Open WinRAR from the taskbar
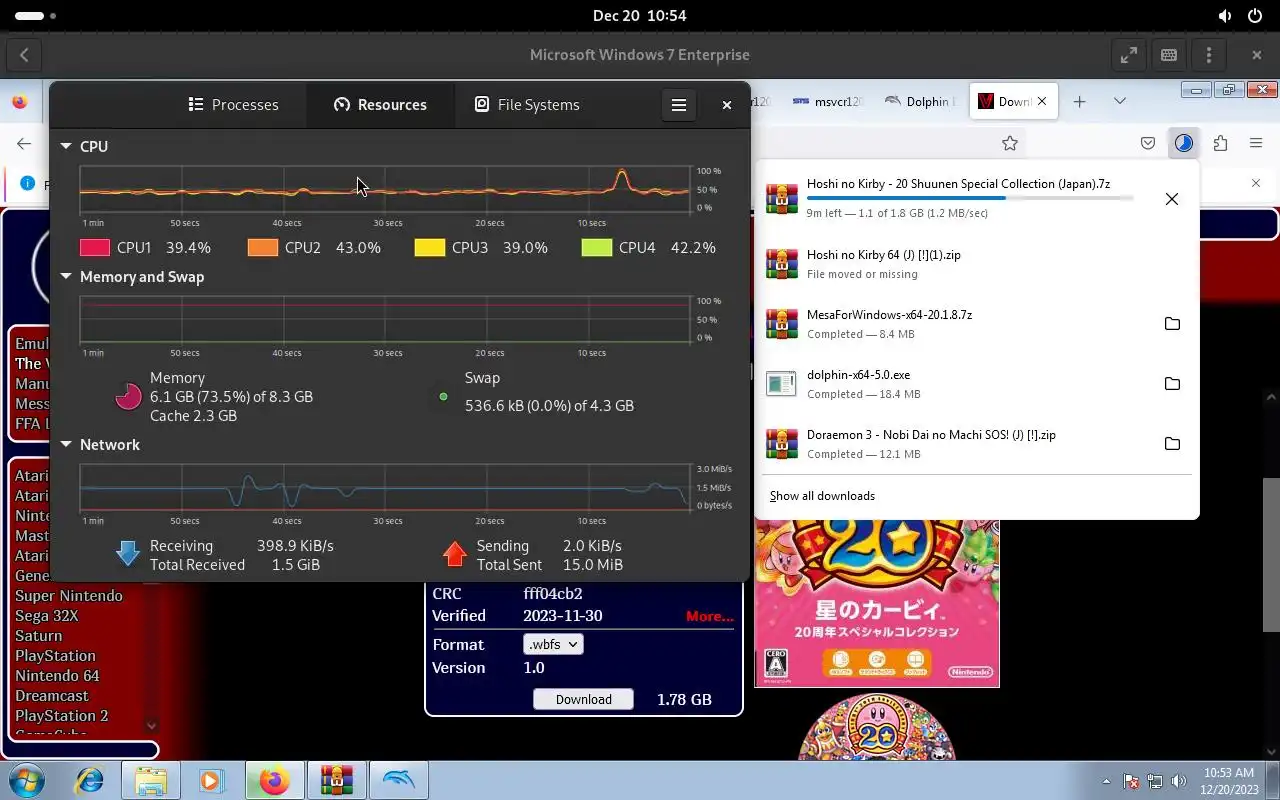 point(335,780)
